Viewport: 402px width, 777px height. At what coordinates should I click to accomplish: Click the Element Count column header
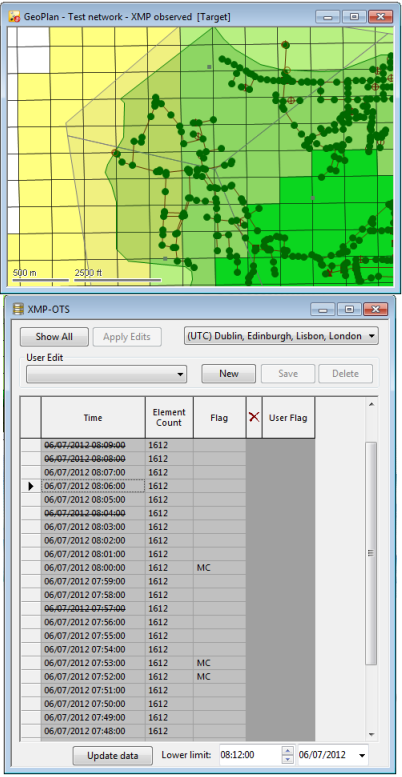tap(169, 418)
